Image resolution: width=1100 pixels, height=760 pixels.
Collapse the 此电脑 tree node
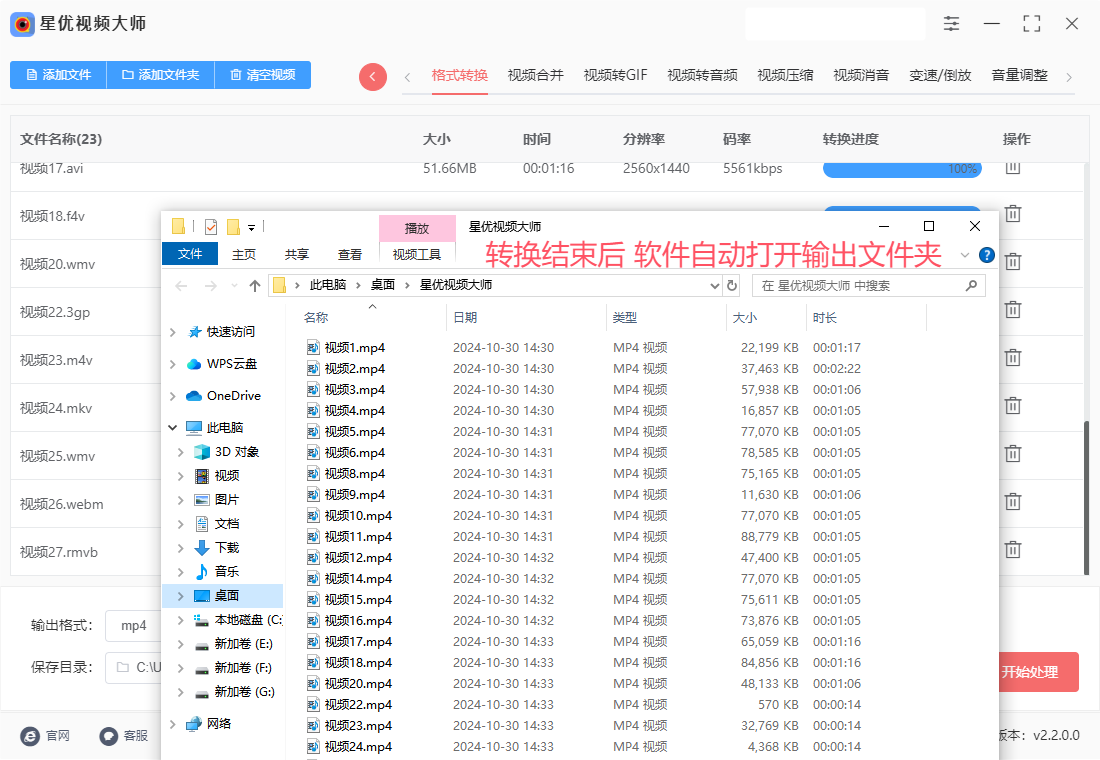coord(173,427)
